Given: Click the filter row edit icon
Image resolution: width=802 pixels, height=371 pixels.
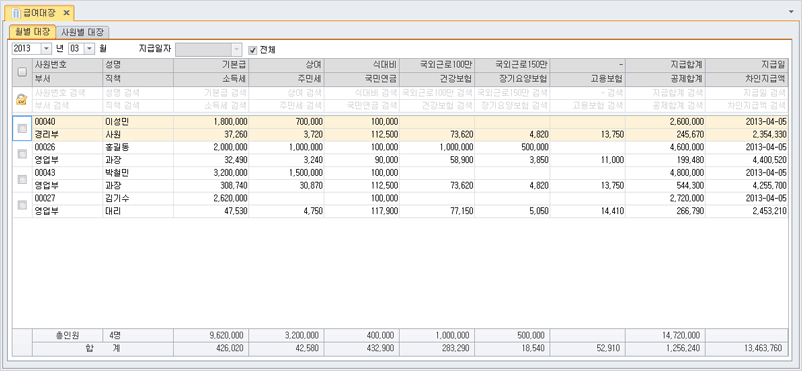Looking at the screenshot, I should click(x=21, y=100).
